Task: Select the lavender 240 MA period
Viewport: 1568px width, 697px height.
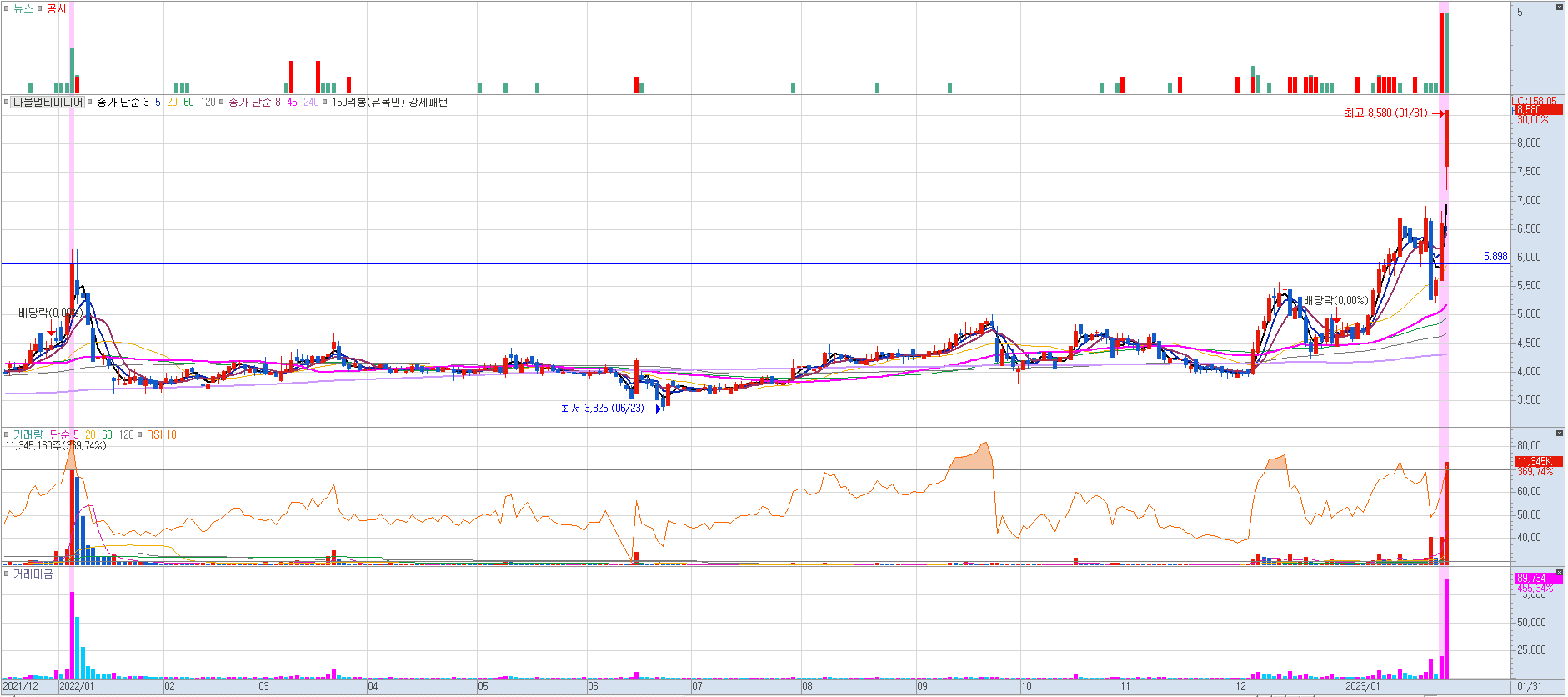Action: [311, 103]
